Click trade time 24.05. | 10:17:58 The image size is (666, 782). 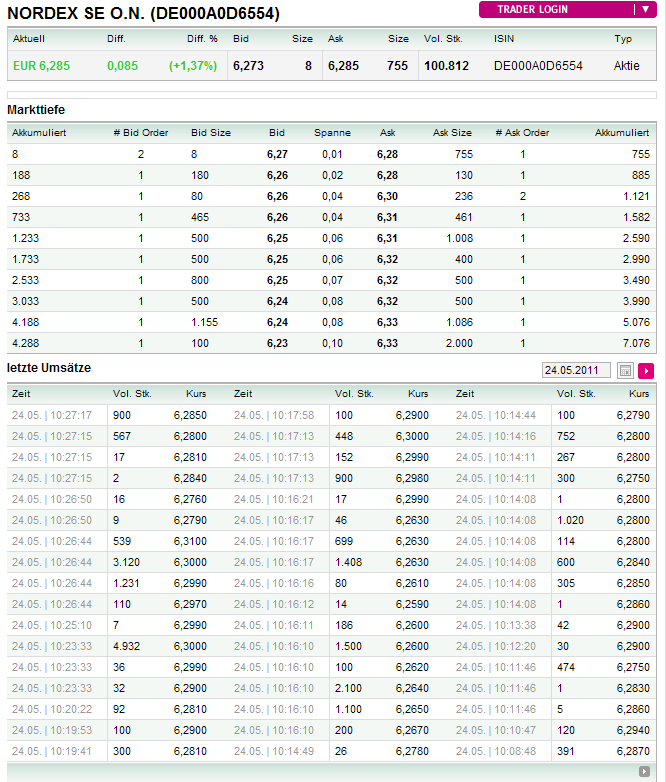point(274,415)
